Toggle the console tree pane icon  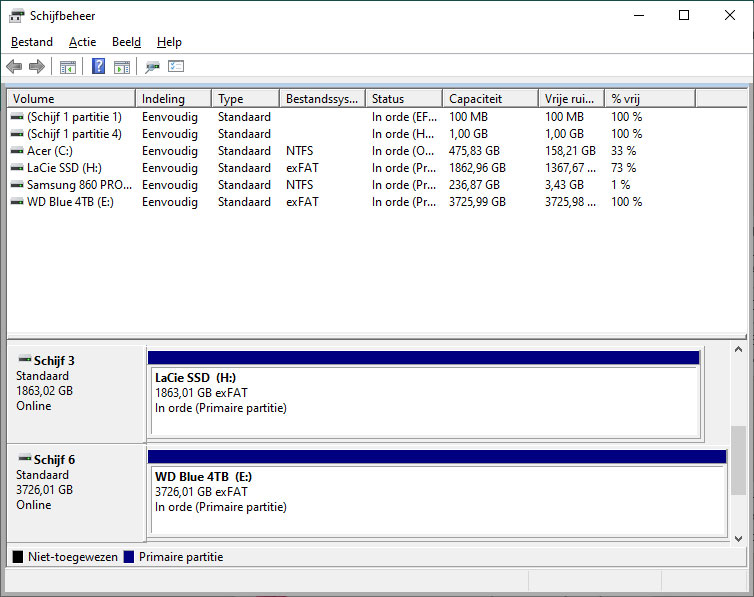[x=68, y=67]
